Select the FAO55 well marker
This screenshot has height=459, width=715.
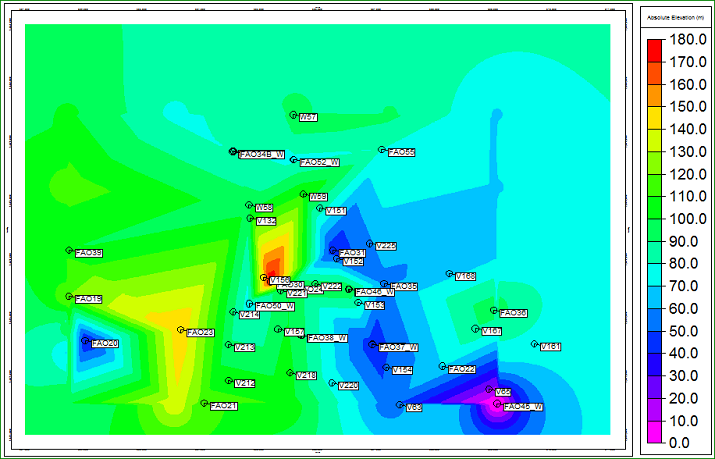pos(382,150)
